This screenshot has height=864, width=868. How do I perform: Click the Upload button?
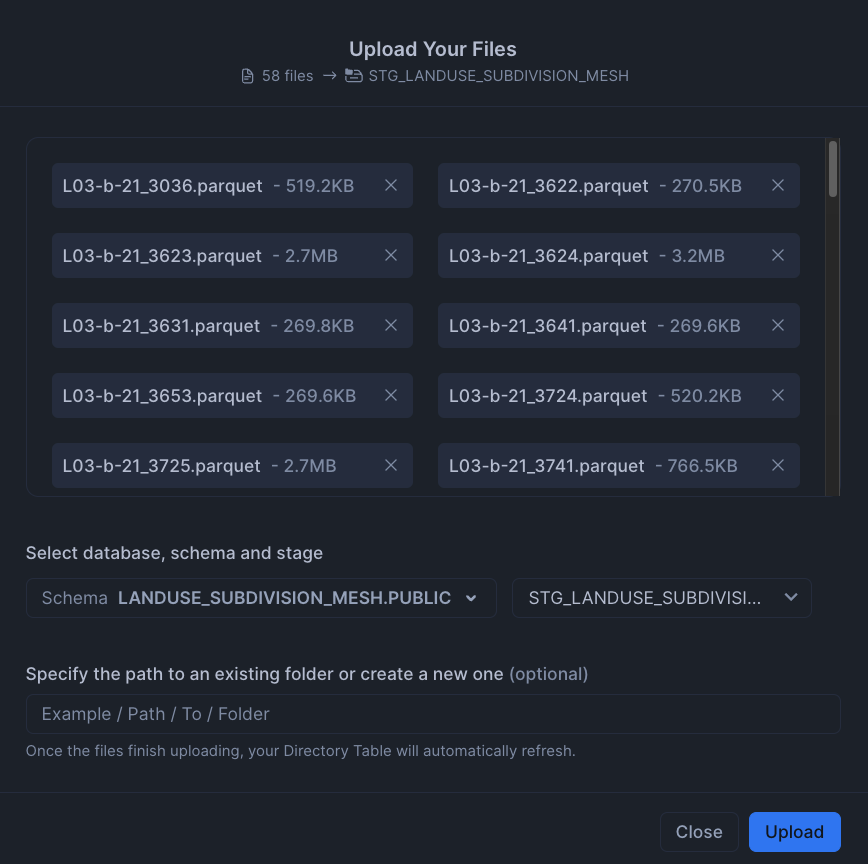point(794,832)
